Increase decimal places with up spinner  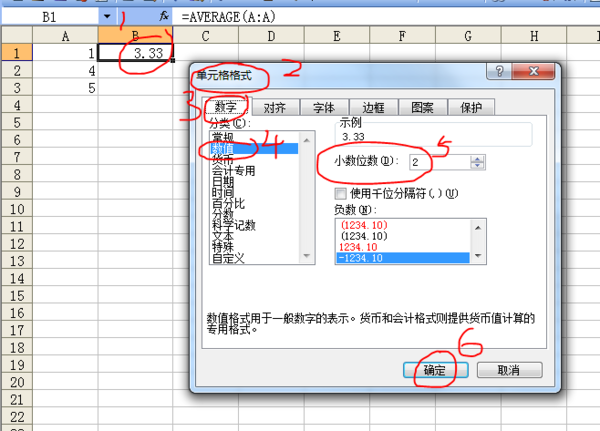tap(477, 158)
